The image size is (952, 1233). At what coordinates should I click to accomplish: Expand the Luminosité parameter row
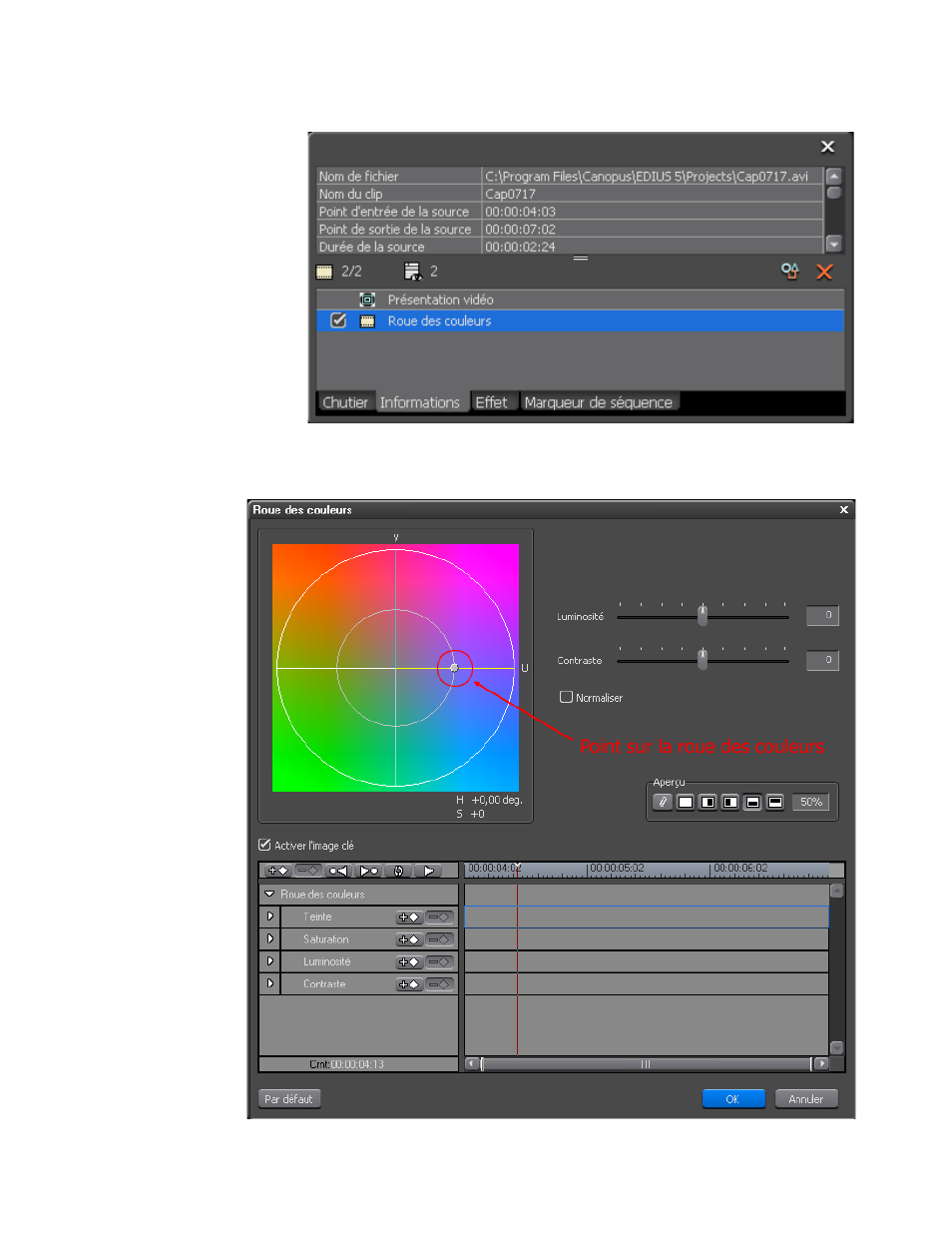(x=269, y=960)
